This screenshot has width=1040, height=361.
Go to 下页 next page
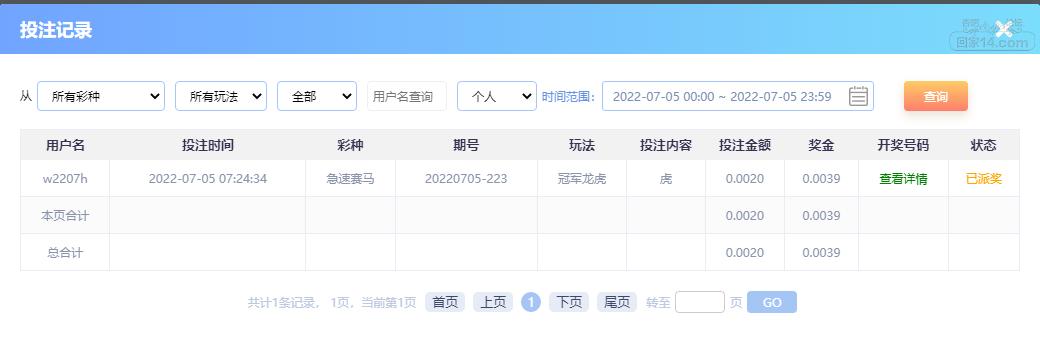[569, 303]
